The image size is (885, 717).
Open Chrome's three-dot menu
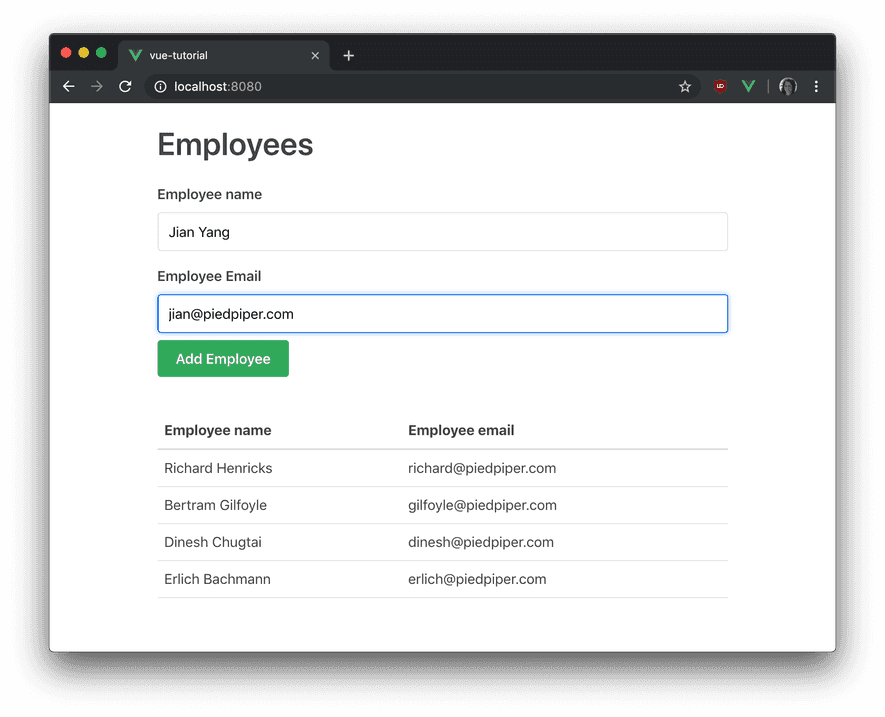coord(816,86)
